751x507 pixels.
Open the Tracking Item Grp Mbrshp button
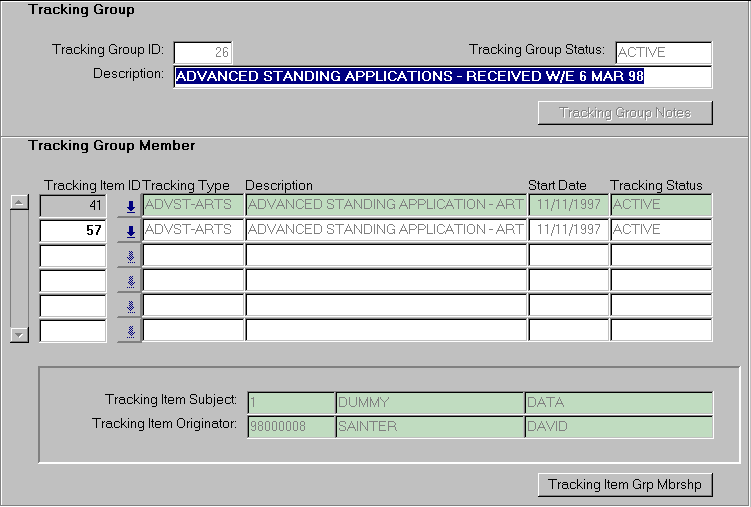tap(625, 485)
